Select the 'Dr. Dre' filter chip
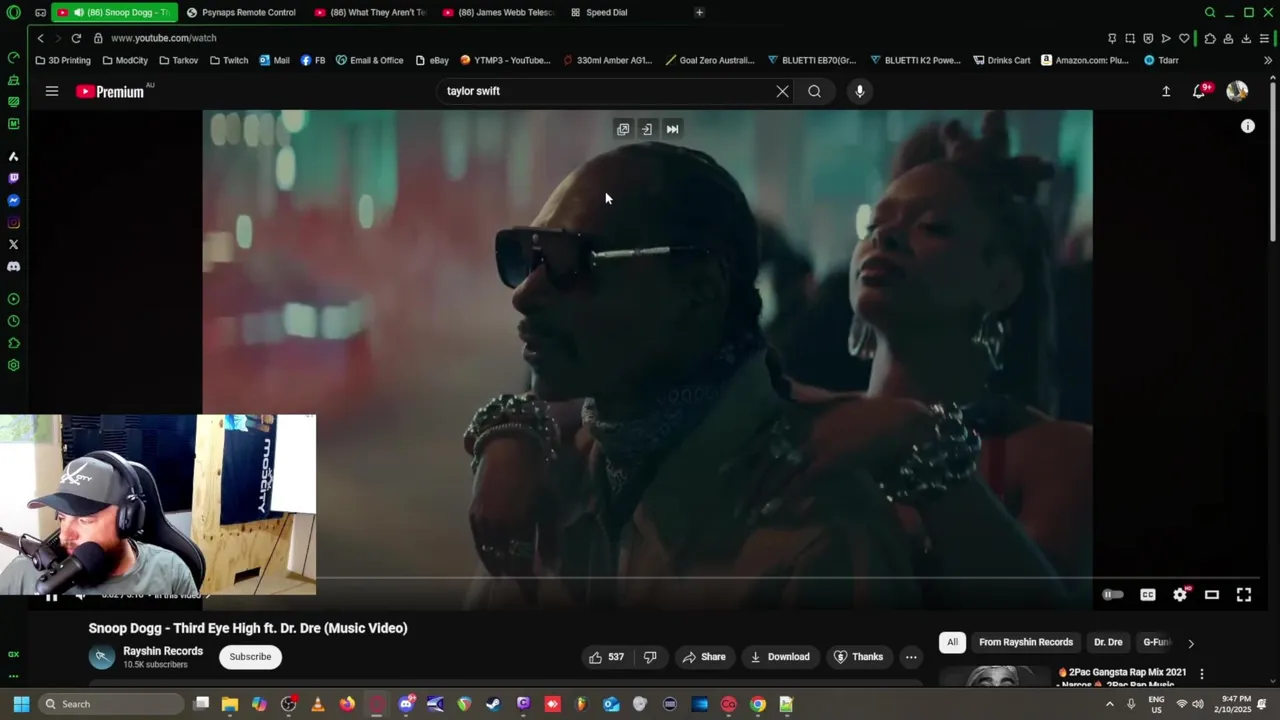The height and width of the screenshot is (720, 1280). [x=1108, y=642]
